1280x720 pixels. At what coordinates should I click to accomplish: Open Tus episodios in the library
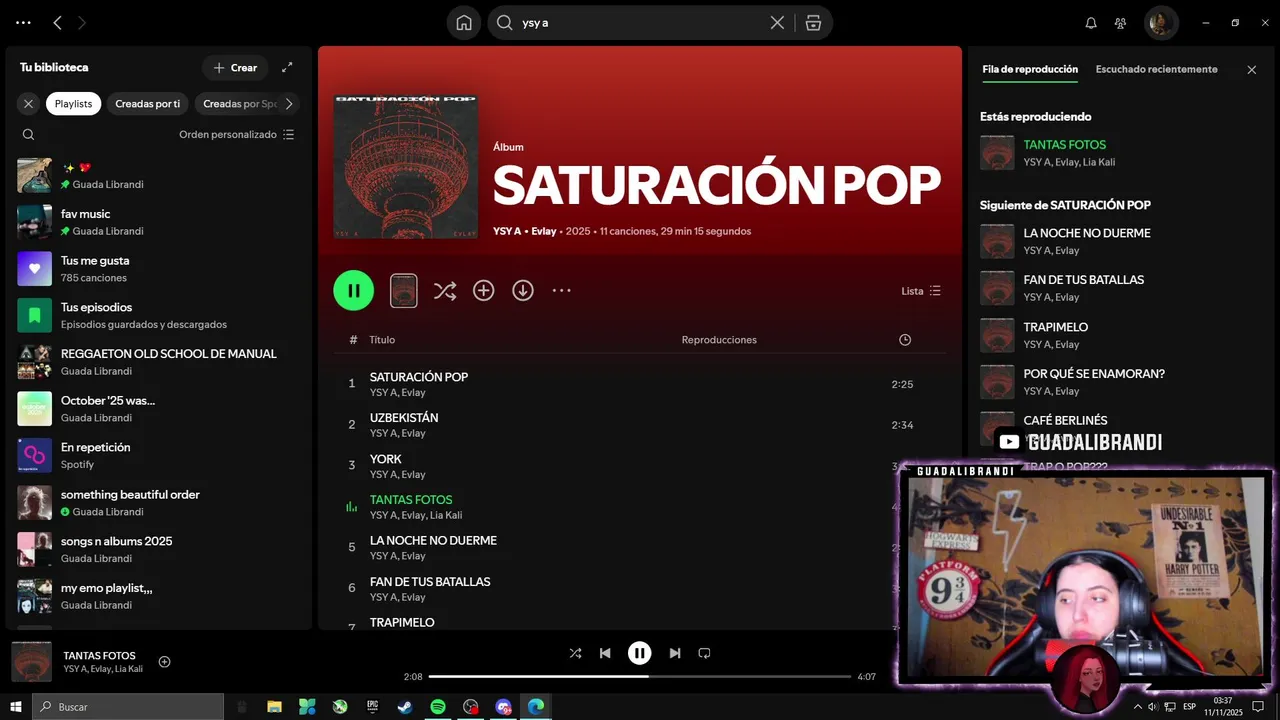(x=159, y=315)
